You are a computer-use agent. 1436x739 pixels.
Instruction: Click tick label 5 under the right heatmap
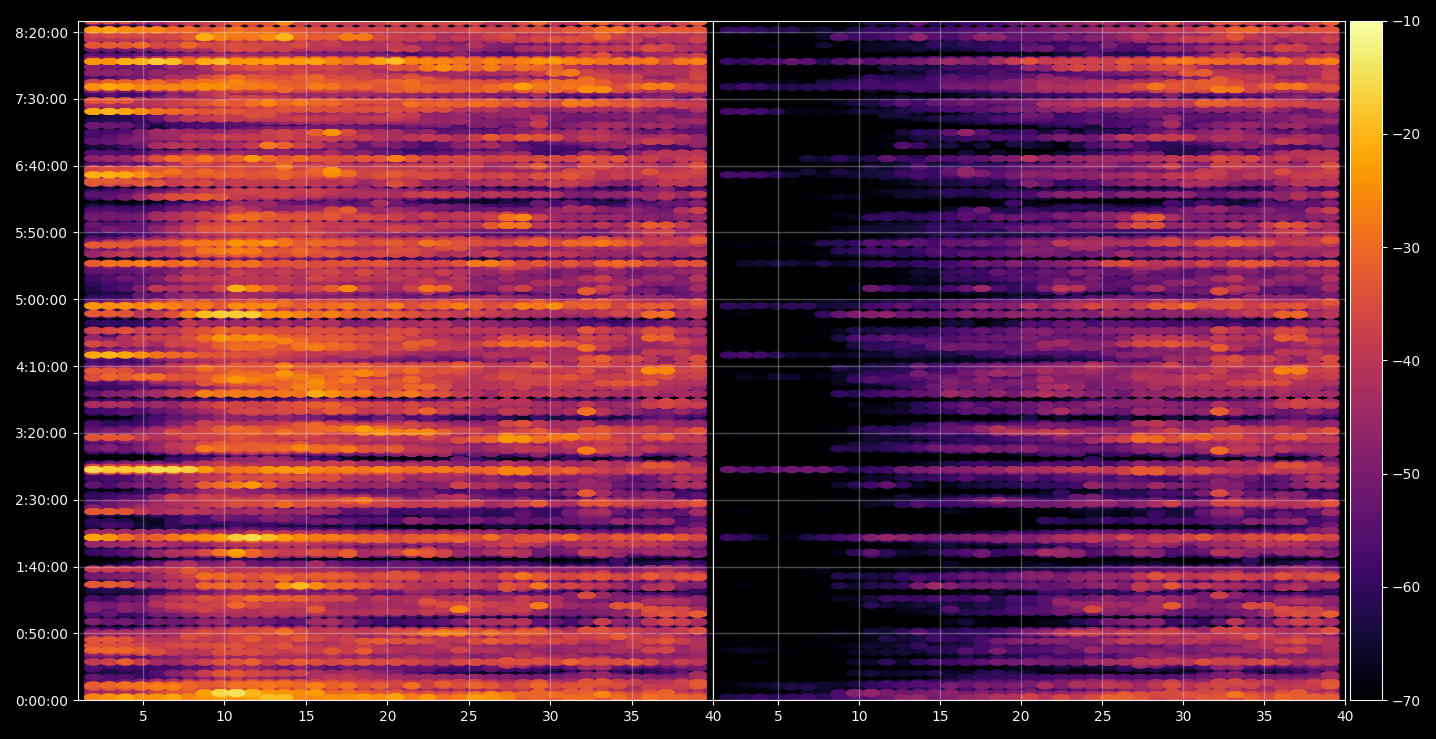[x=778, y=716]
